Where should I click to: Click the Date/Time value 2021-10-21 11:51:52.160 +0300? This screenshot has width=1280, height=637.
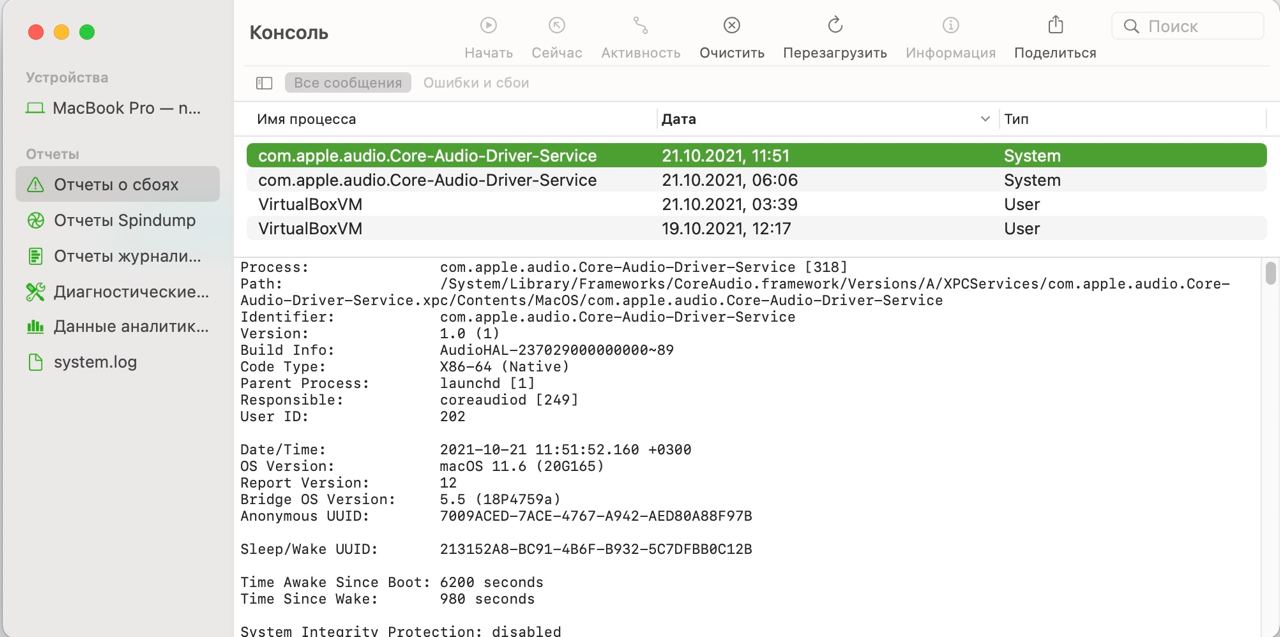click(x=566, y=450)
